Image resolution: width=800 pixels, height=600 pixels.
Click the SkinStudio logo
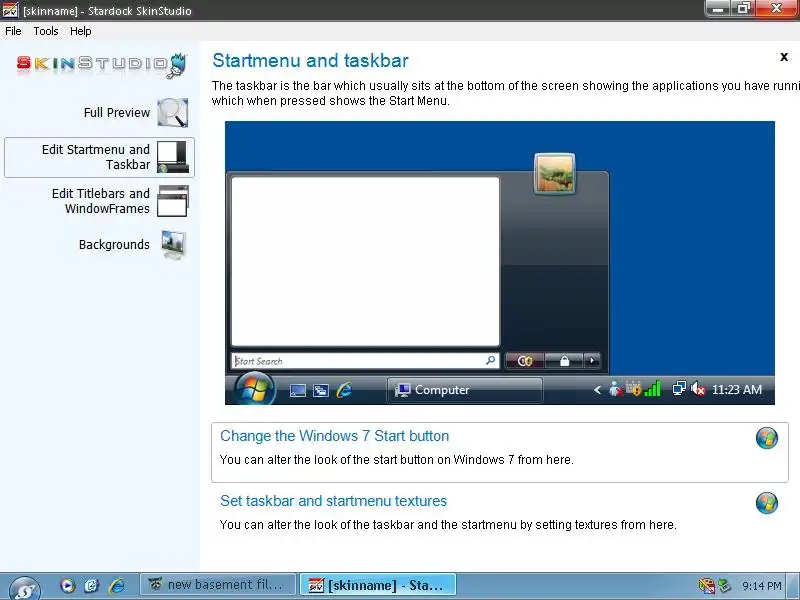point(102,65)
